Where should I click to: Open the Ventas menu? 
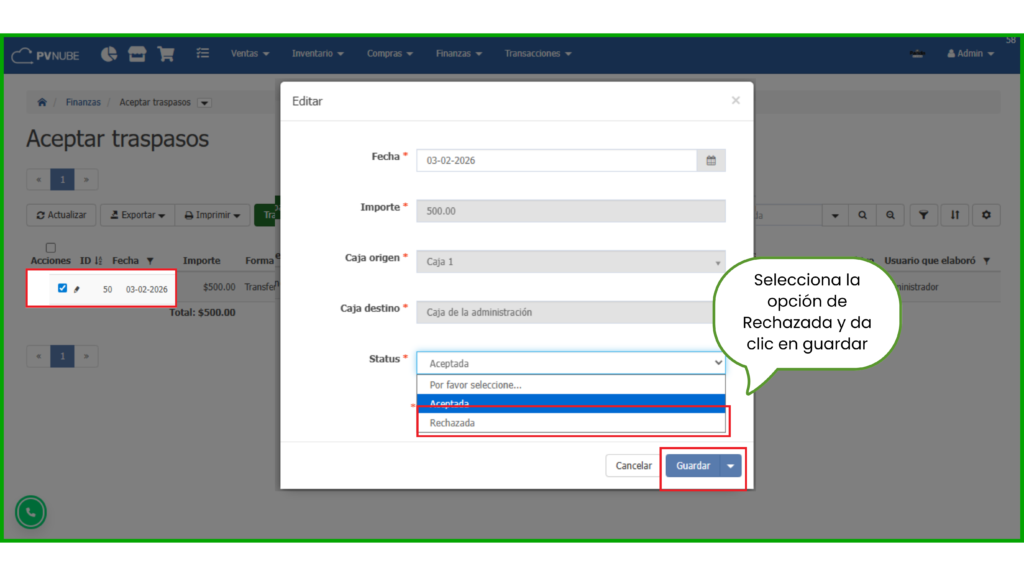[250, 54]
